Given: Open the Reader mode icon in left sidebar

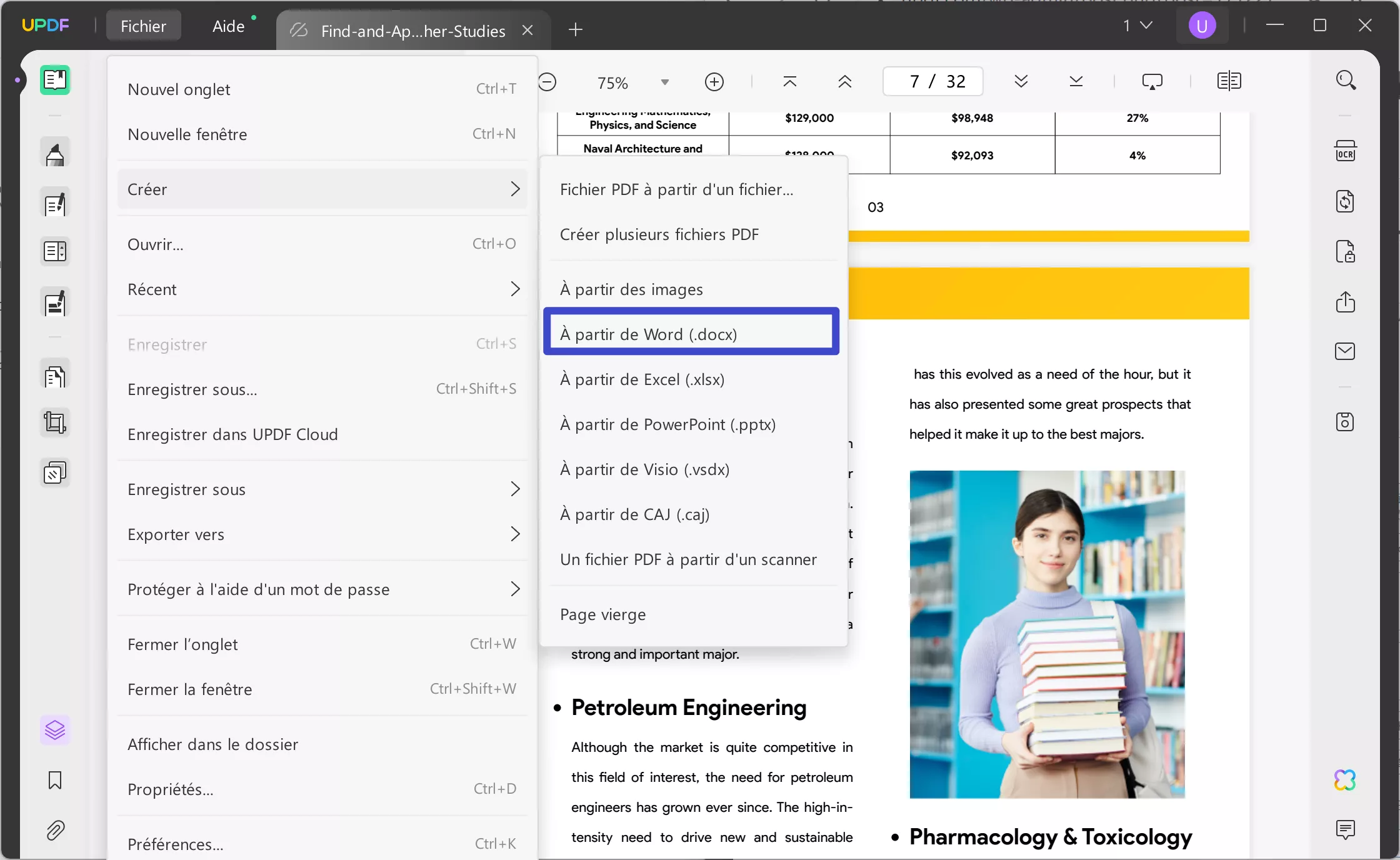Looking at the screenshot, I should pos(55,80).
